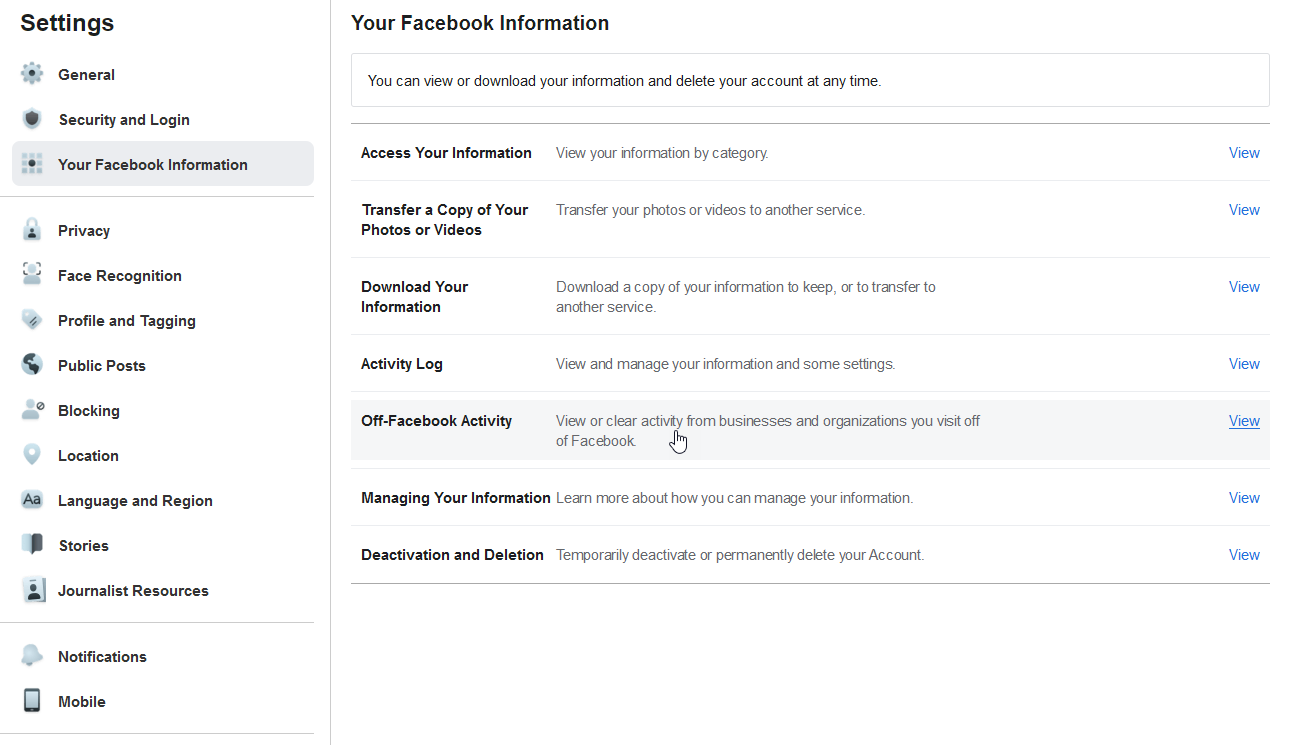The width and height of the screenshot is (1296, 745).
Task: Click the Public Posts globe icon
Action: pyautogui.click(x=32, y=365)
